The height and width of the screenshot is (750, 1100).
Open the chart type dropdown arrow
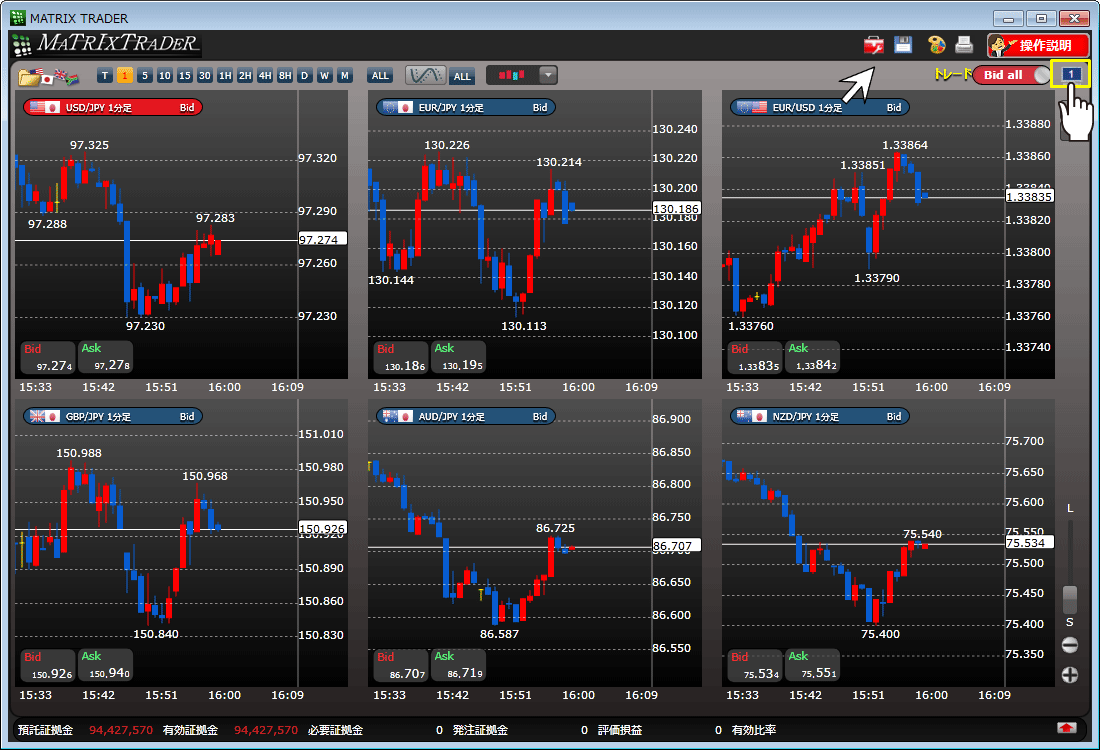click(x=549, y=75)
